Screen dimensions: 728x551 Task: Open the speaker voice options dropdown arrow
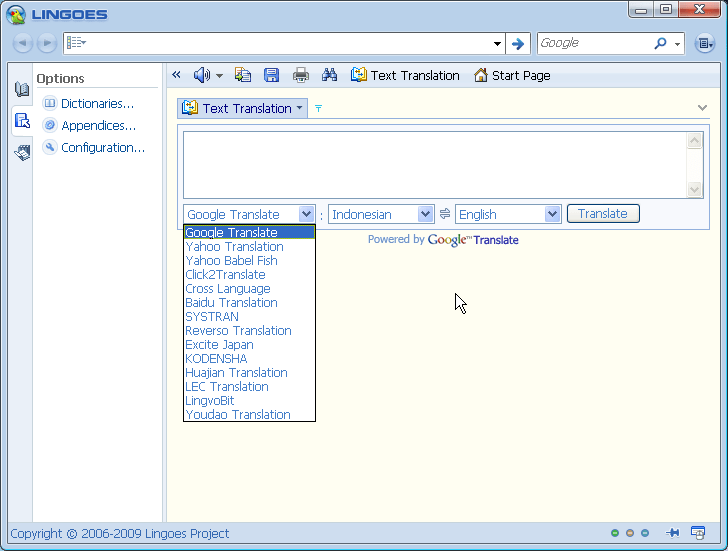tap(220, 75)
